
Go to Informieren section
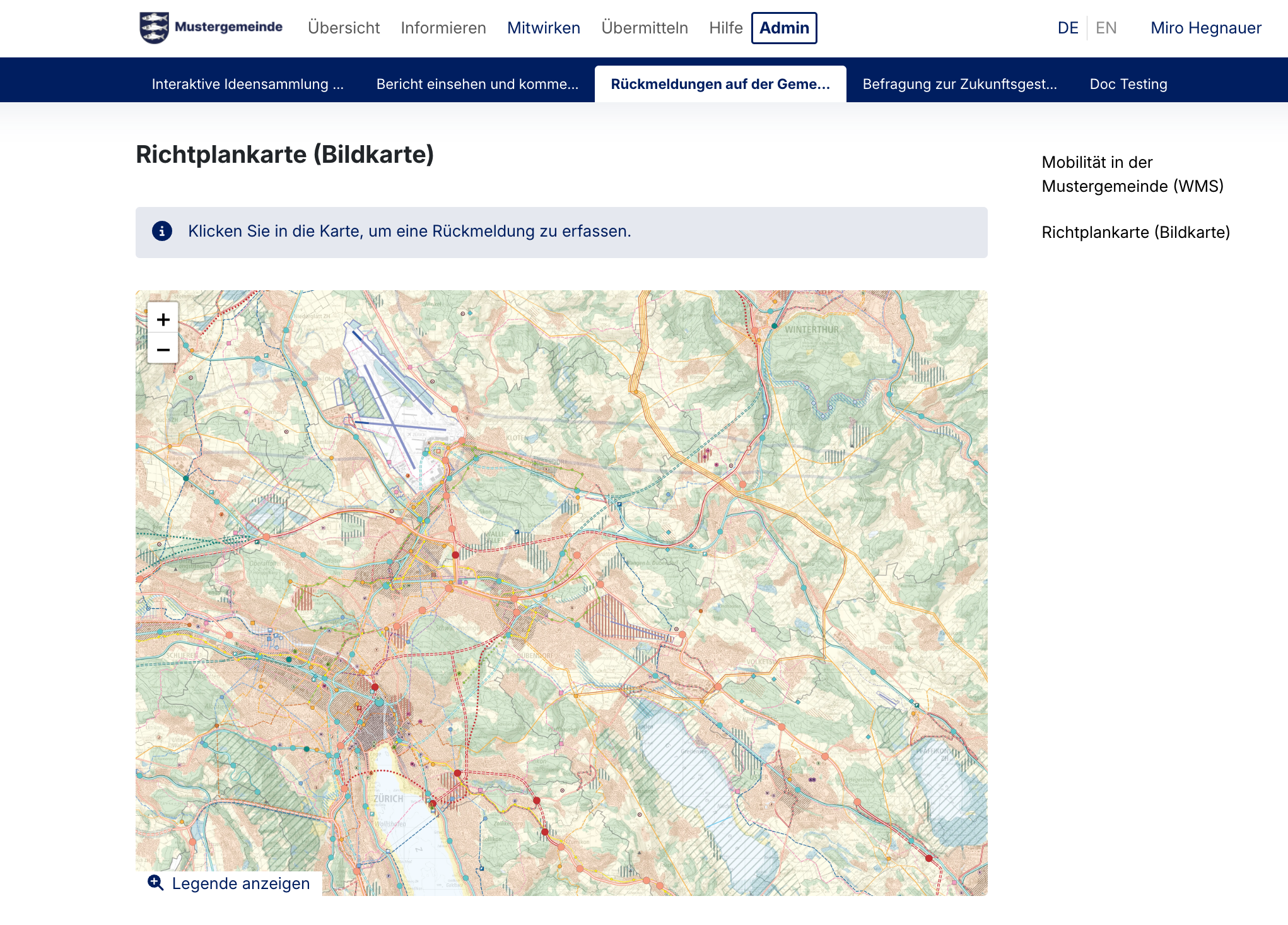pos(443,28)
